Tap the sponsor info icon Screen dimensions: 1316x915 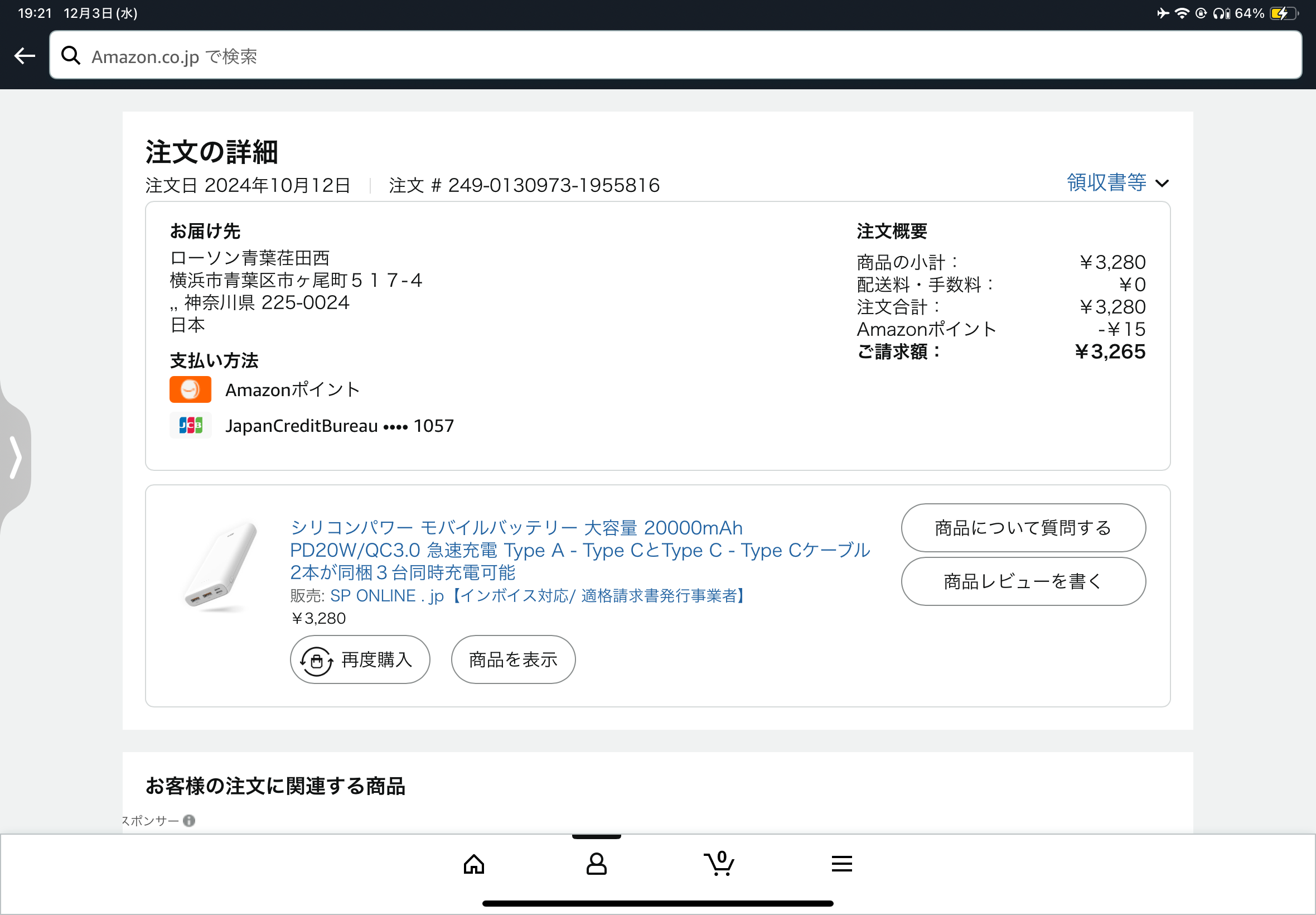pyautogui.click(x=189, y=821)
